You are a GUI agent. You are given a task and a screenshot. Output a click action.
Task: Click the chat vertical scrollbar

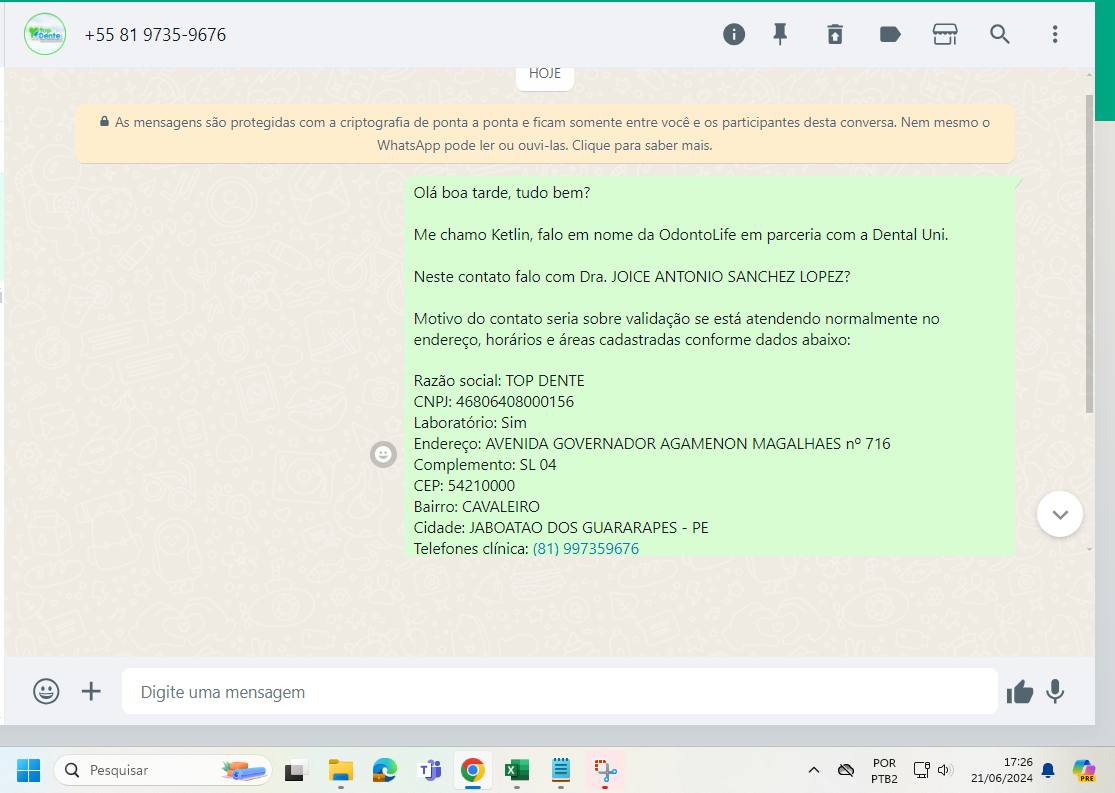coord(1089,252)
